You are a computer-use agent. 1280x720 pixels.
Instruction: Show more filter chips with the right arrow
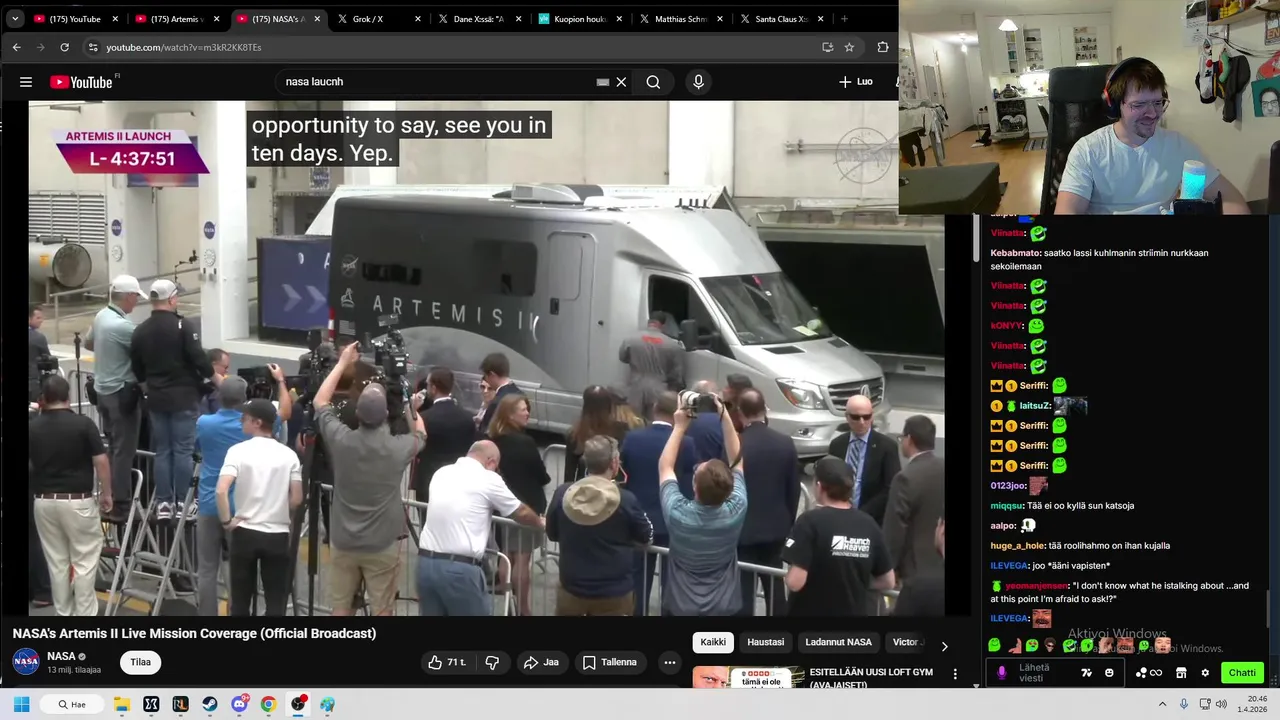pyautogui.click(x=944, y=646)
